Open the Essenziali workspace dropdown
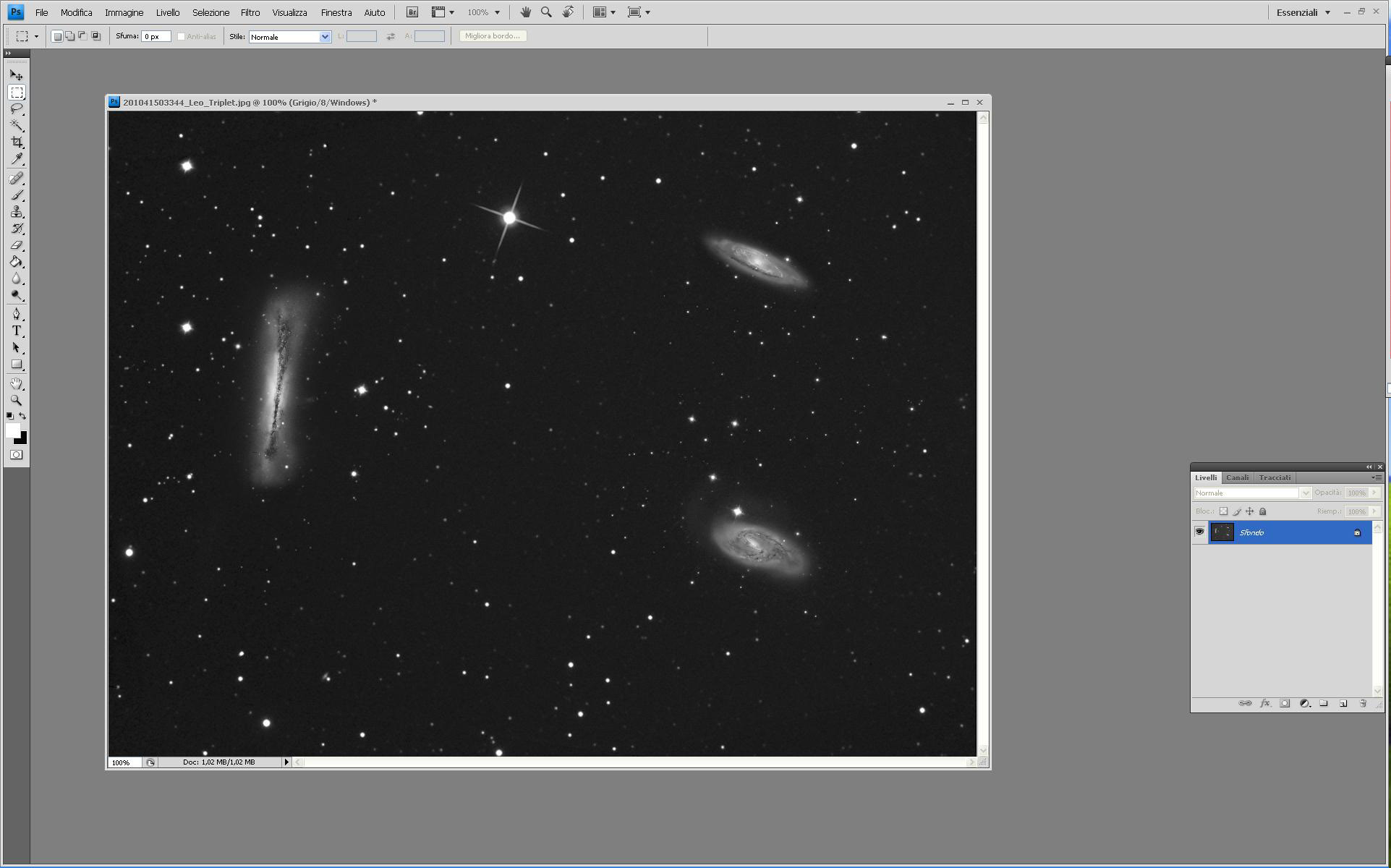This screenshot has width=1391, height=868. 1303,12
